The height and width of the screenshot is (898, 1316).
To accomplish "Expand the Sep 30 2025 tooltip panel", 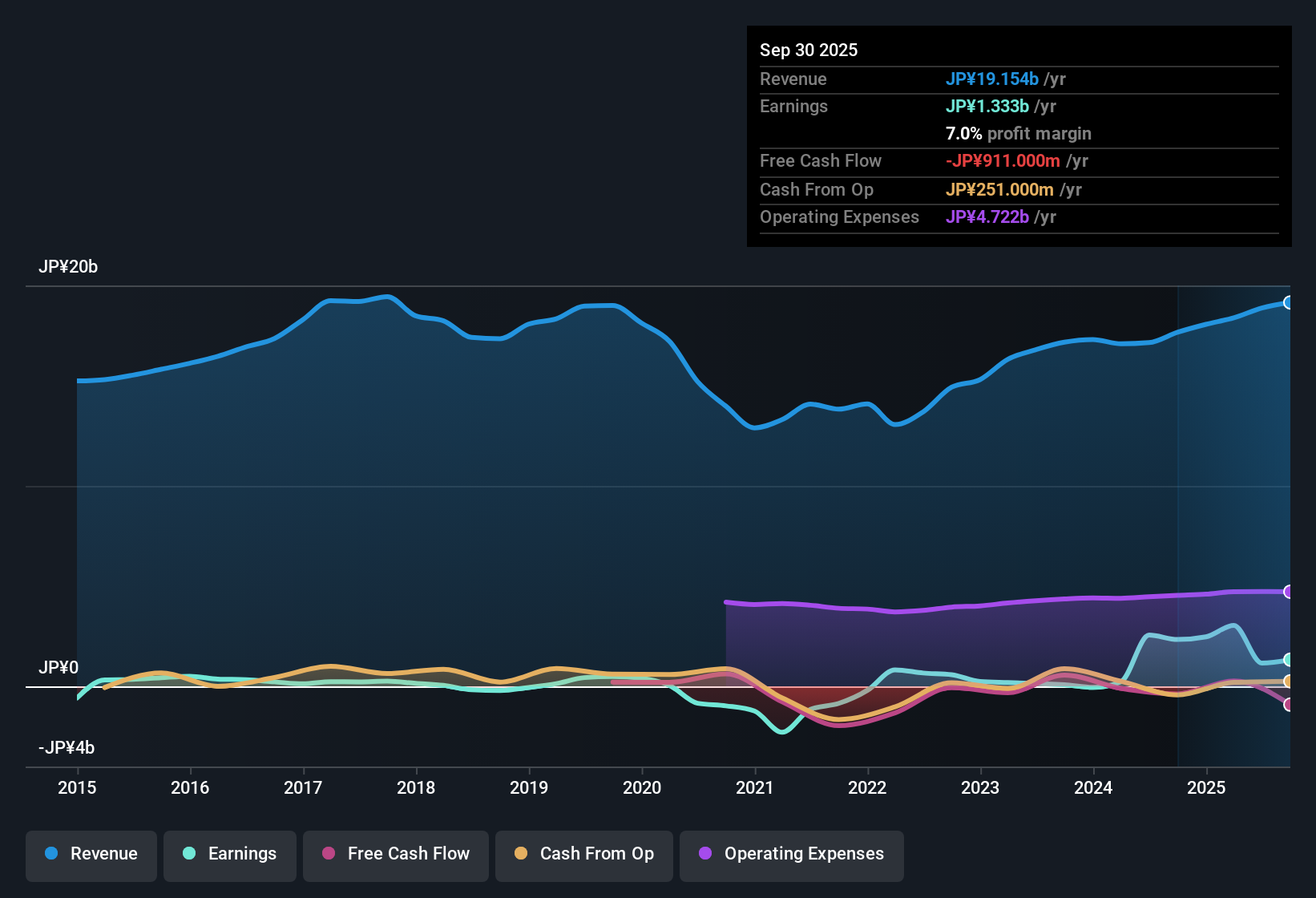I will pyautogui.click(x=1018, y=50).
